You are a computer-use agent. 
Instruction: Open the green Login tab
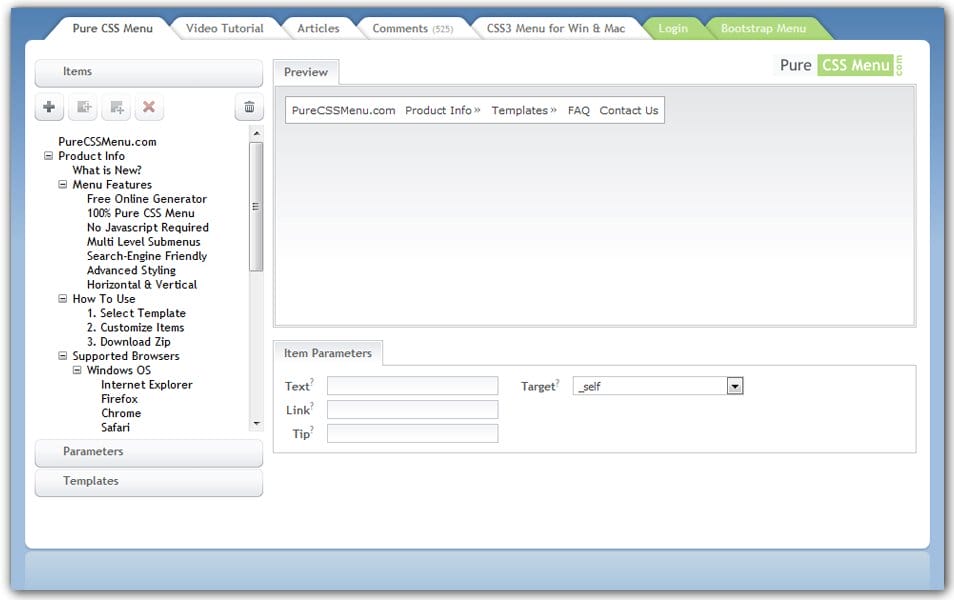click(x=672, y=28)
